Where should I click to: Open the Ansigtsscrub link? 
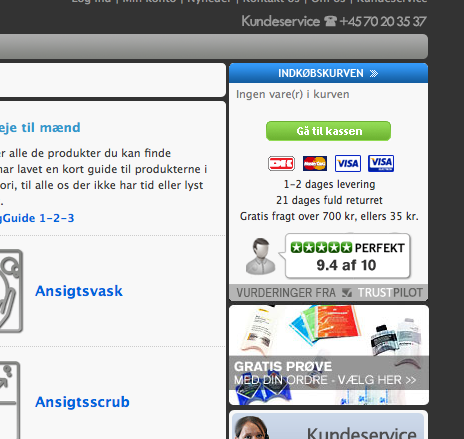[x=82, y=402]
